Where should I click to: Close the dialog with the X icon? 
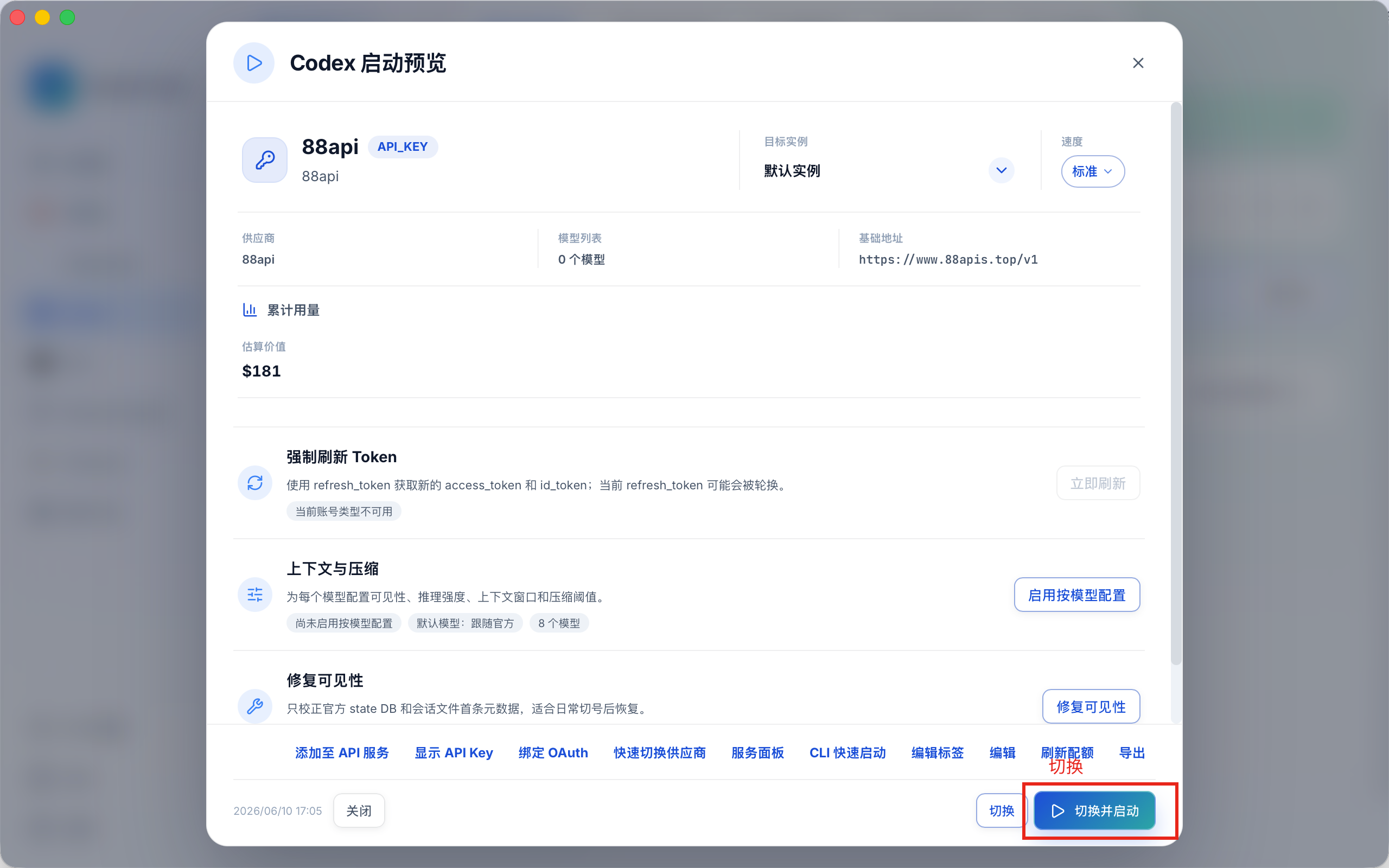1138,63
